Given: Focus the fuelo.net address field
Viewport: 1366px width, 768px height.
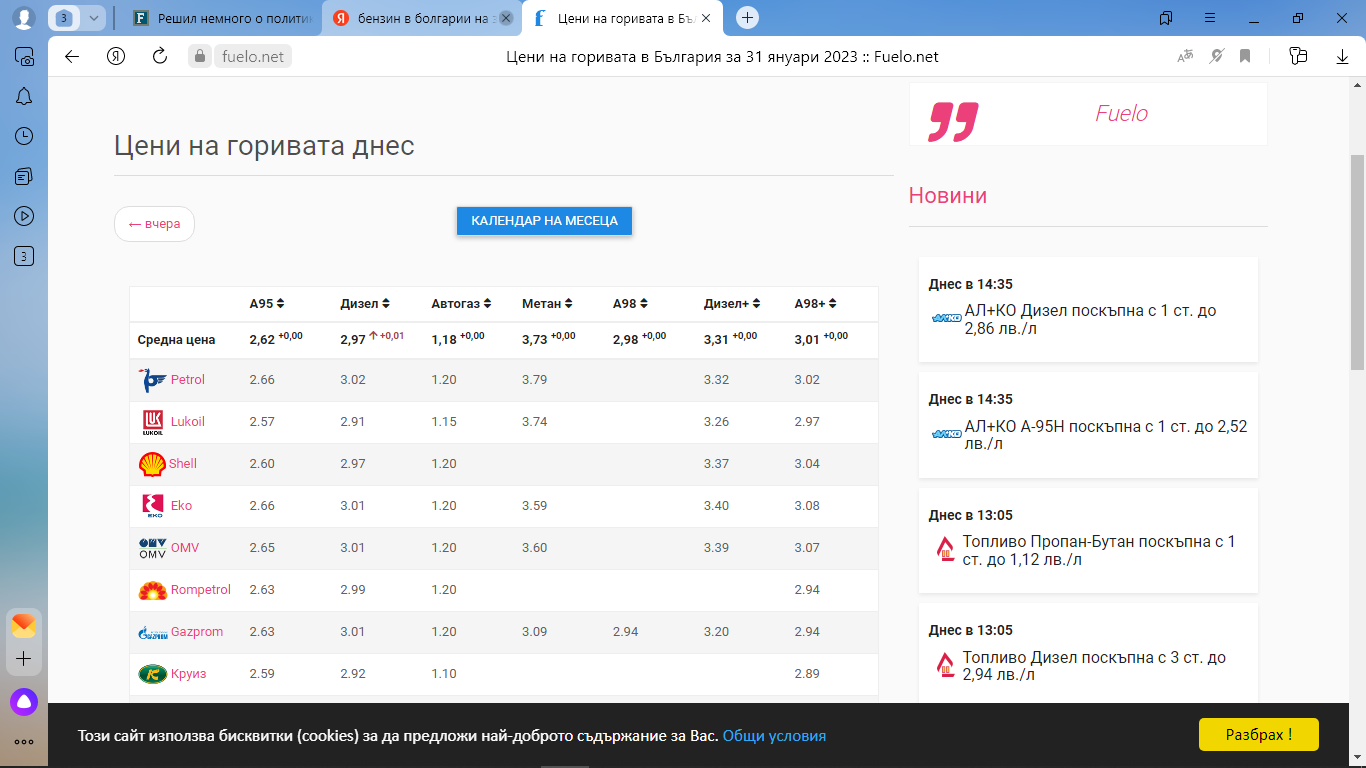Looking at the screenshot, I should (253, 57).
